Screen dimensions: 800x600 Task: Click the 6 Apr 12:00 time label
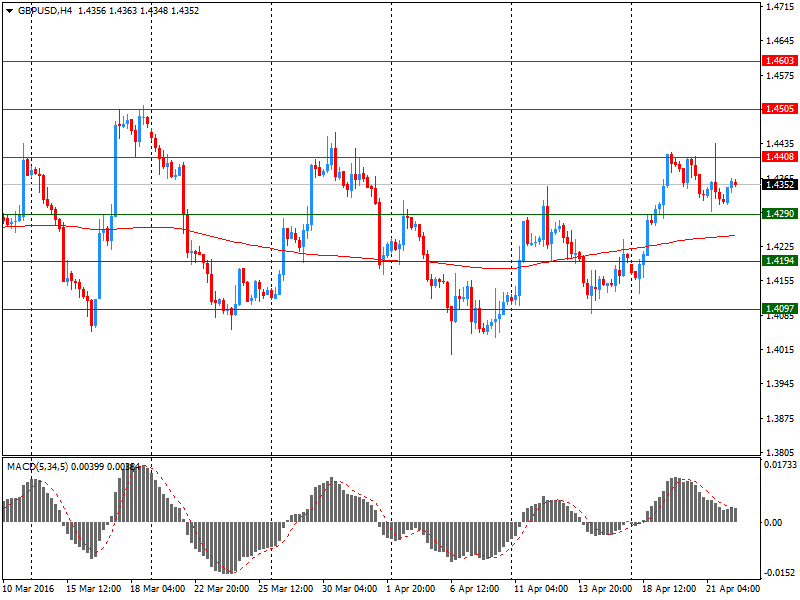(474, 589)
